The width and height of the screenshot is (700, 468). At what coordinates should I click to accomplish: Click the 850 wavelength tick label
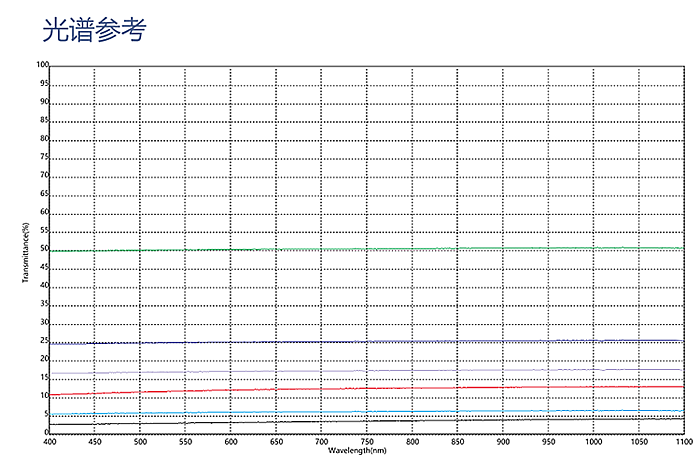457,441
